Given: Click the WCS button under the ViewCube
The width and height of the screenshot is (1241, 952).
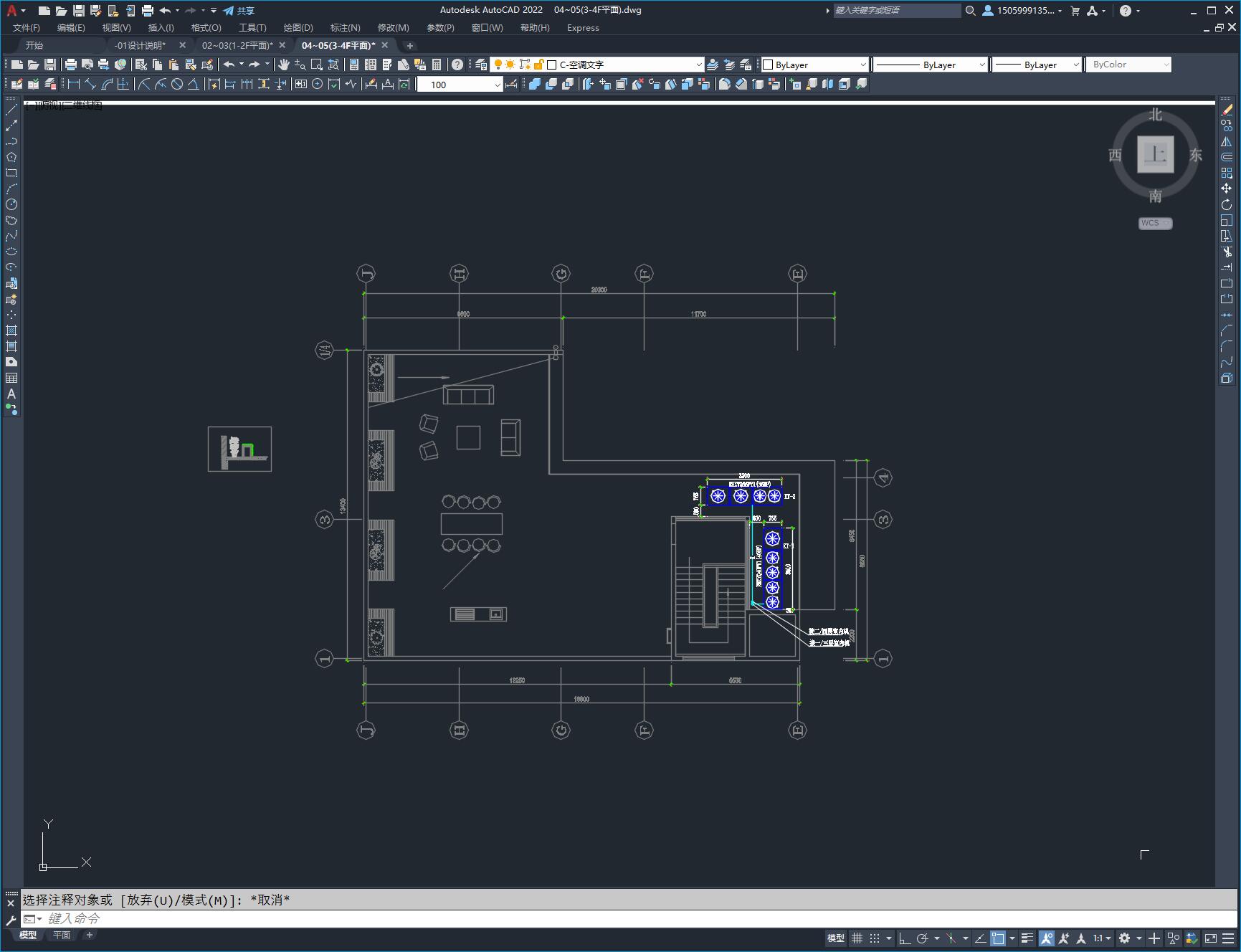Looking at the screenshot, I should (1155, 223).
